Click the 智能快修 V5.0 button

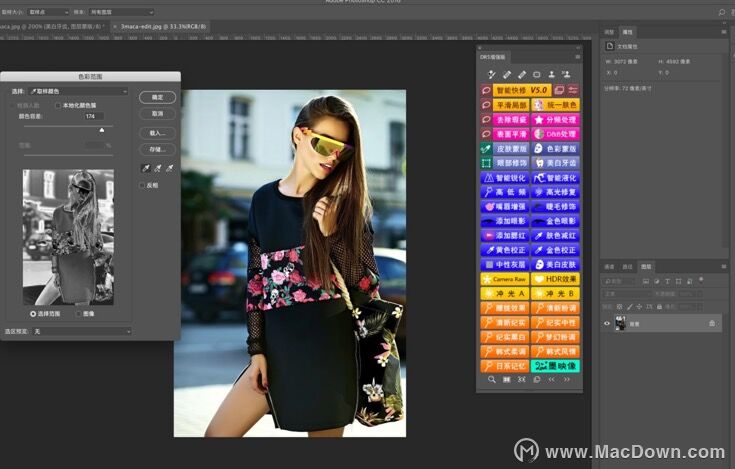pos(522,90)
